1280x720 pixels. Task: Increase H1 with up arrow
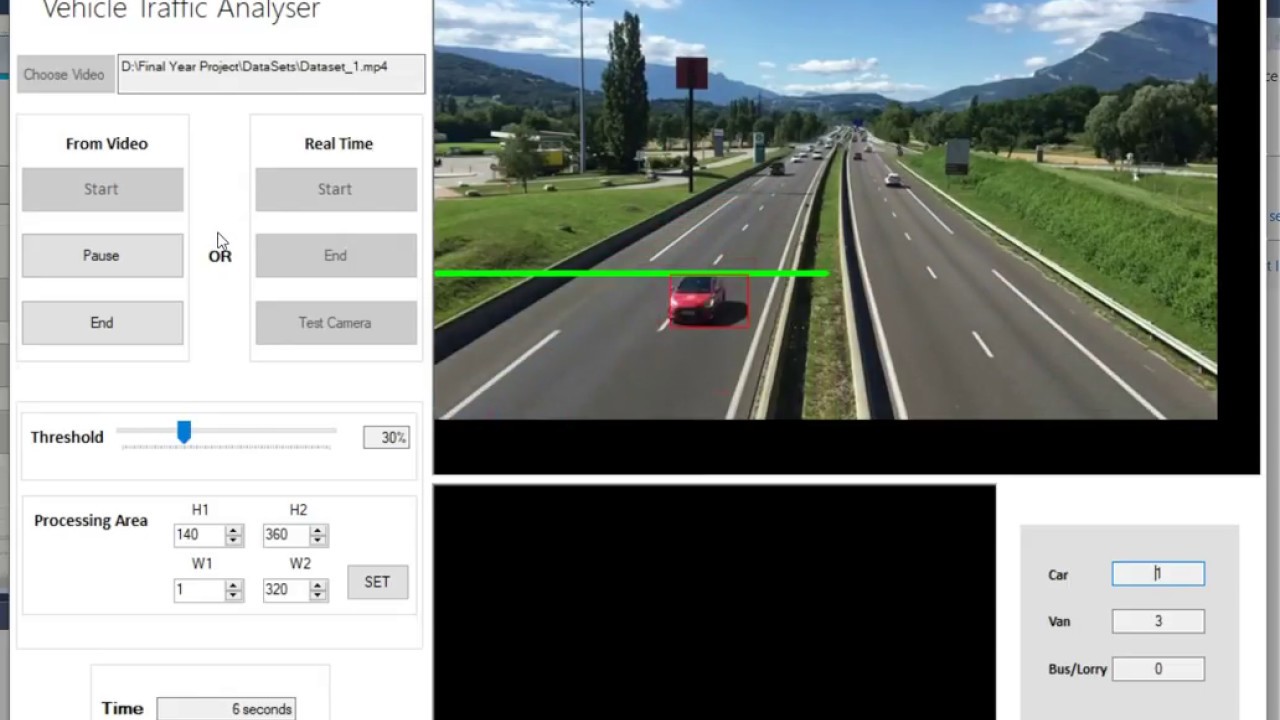coord(234,530)
